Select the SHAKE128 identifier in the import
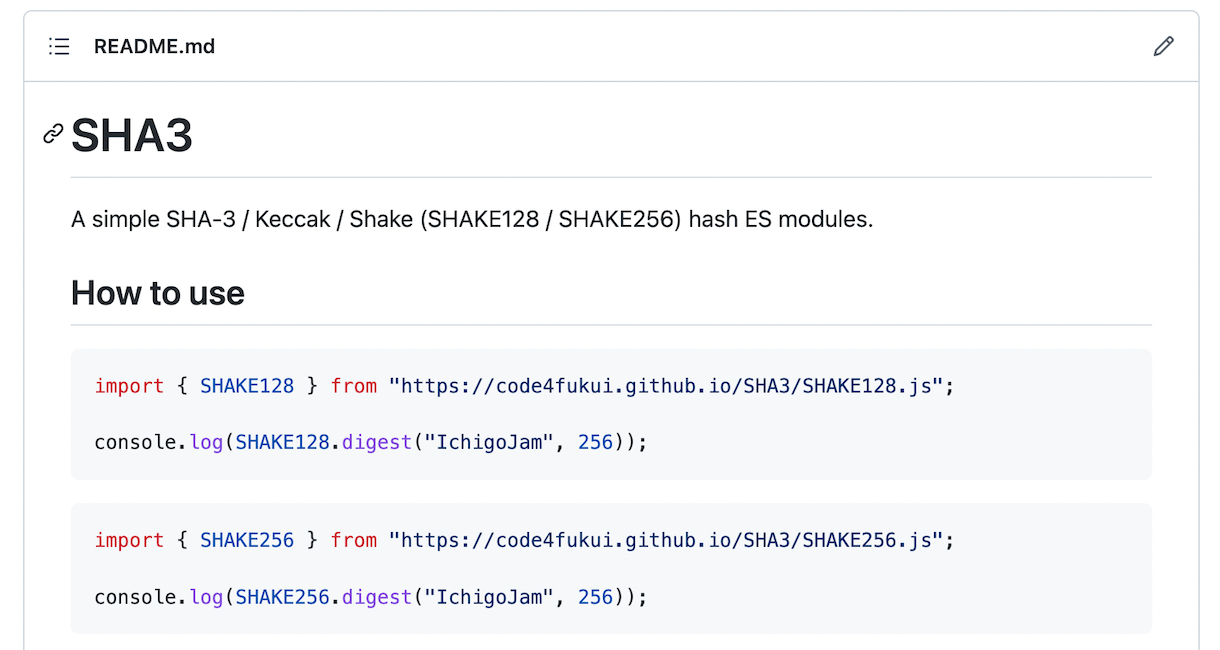 (246, 385)
